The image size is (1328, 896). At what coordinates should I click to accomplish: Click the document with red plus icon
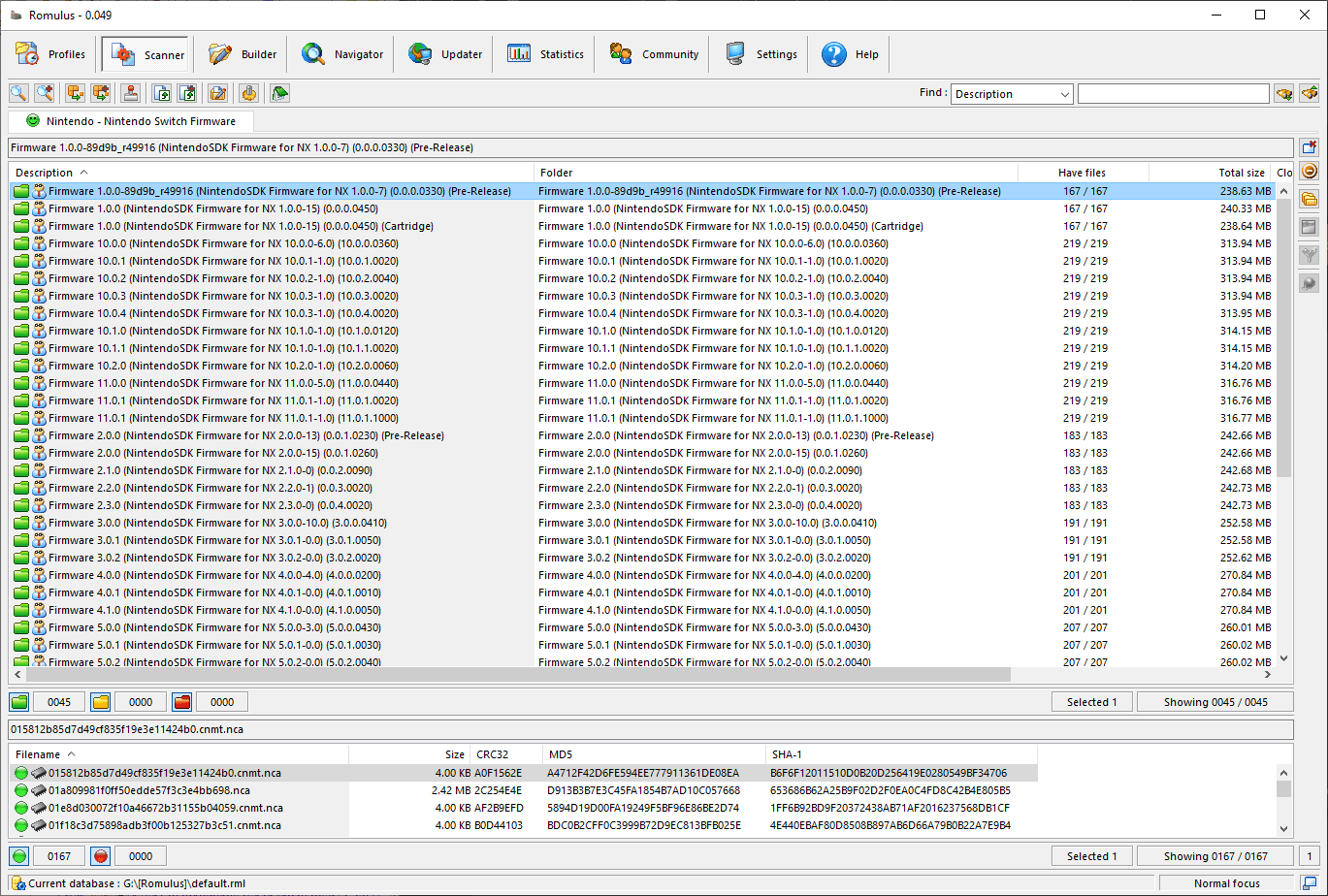pyautogui.click(x=187, y=93)
